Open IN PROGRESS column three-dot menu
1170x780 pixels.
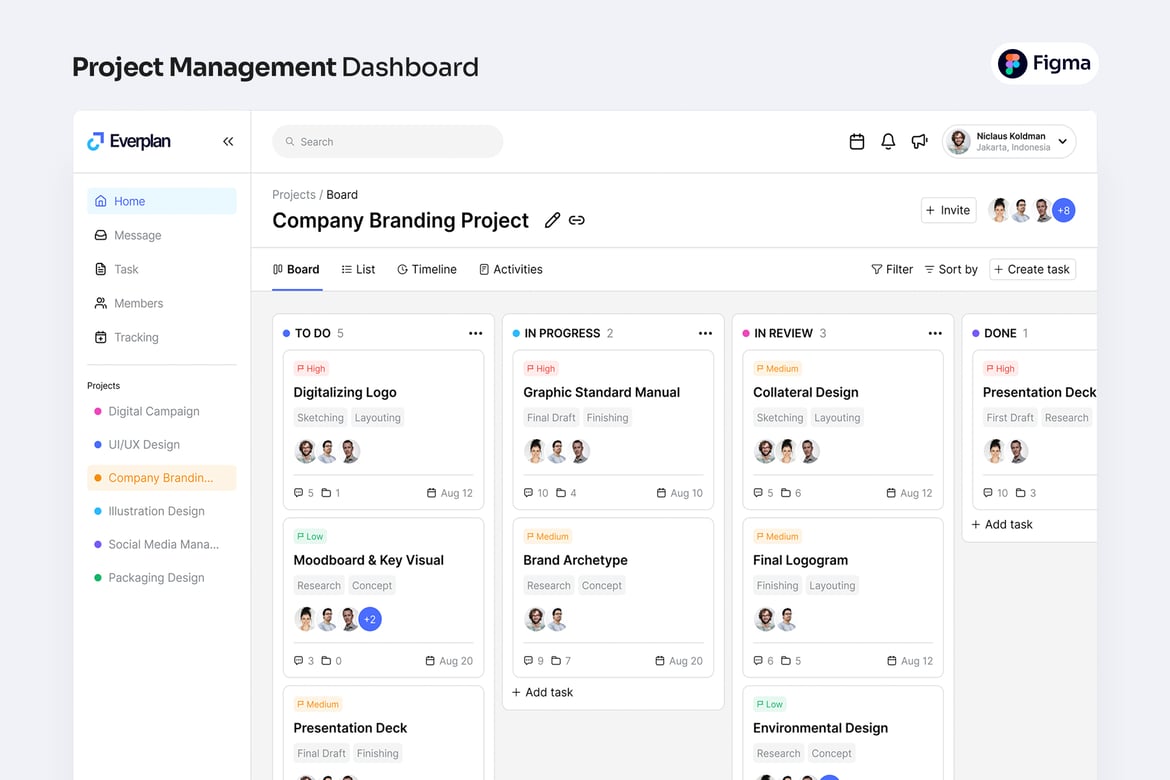[705, 333]
